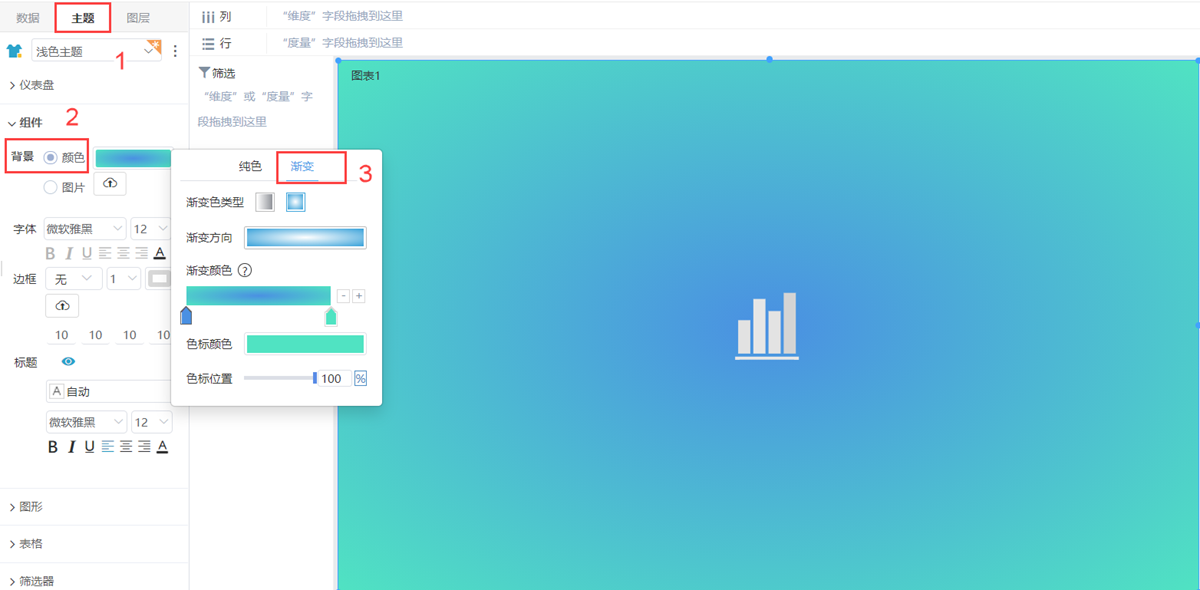Open the three-dot more options menu
The height and width of the screenshot is (590, 1200).
coord(176,51)
